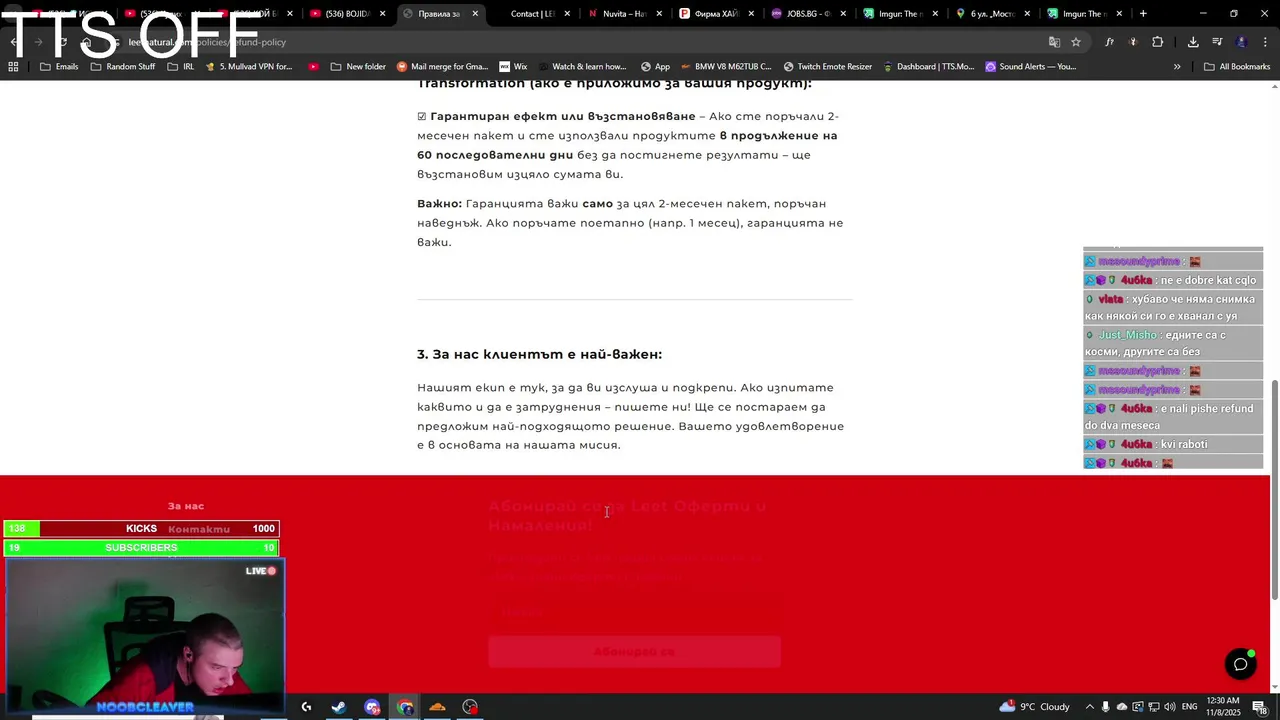Expand the New folder bookmark folder

tap(357, 67)
